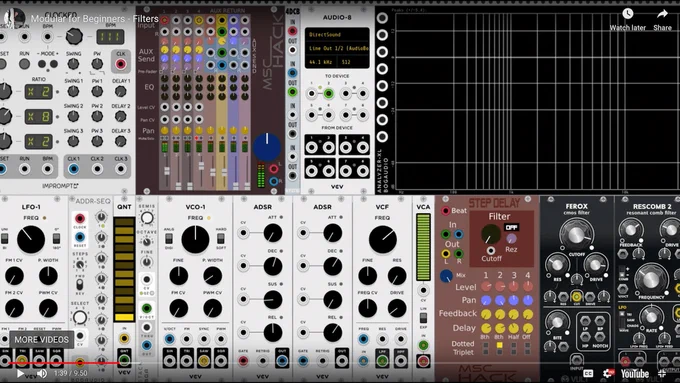Play the video
This screenshot has width=680, height=383.
pyautogui.click(x=20, y=373)
